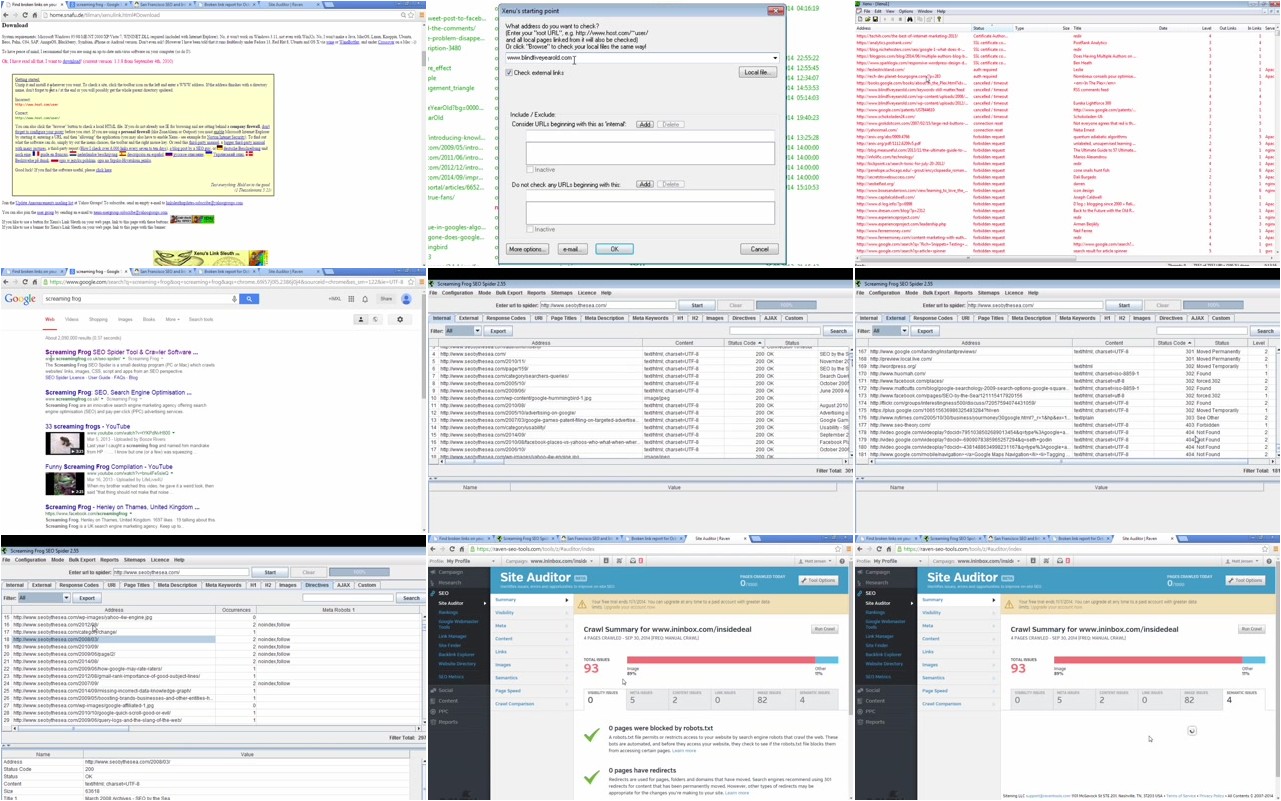Toggle the Inactive checkbox under 'Do not check' list

pos(530,229)
